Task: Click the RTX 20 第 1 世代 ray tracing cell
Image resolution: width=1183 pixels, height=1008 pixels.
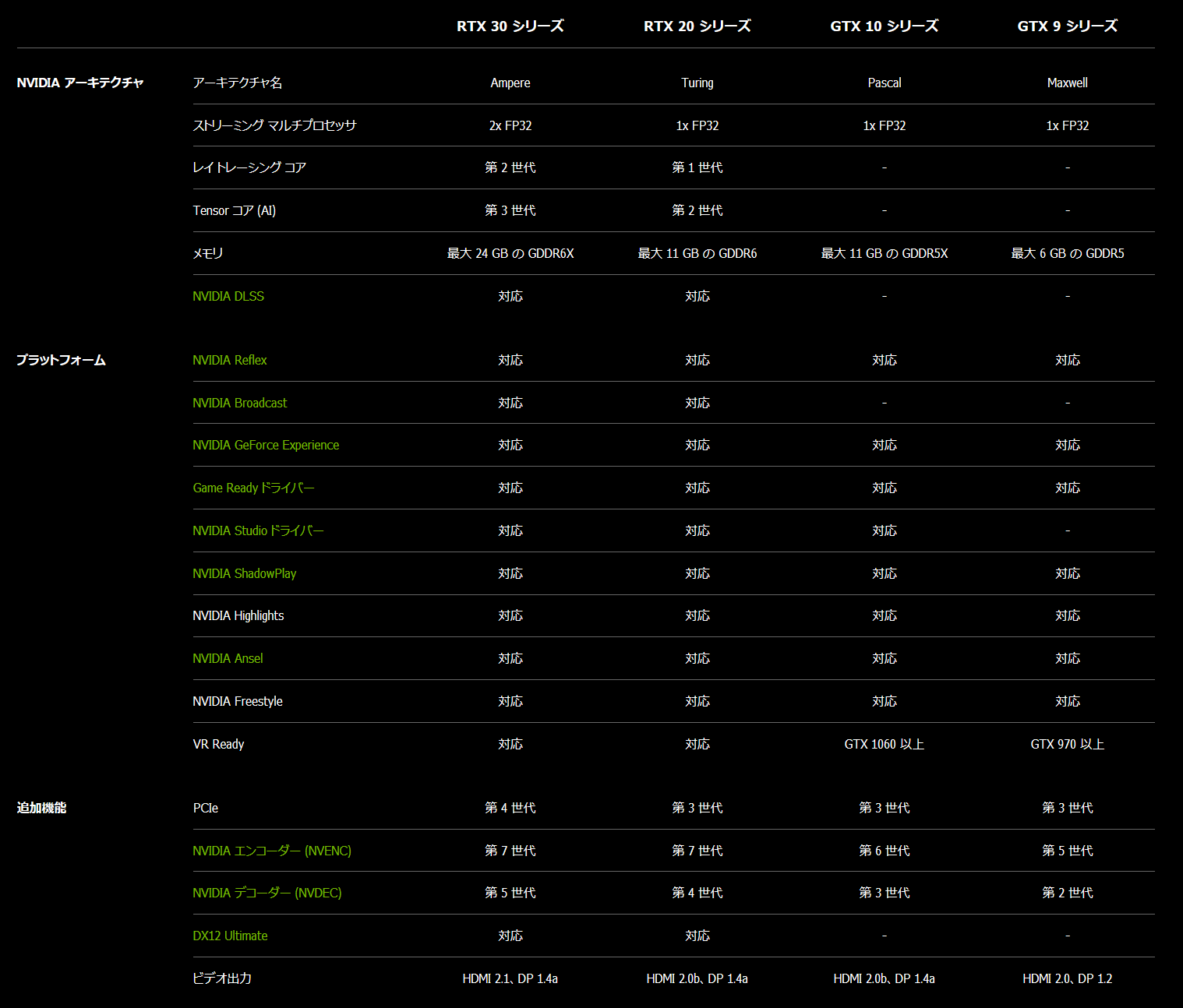Action: [697, 167]
